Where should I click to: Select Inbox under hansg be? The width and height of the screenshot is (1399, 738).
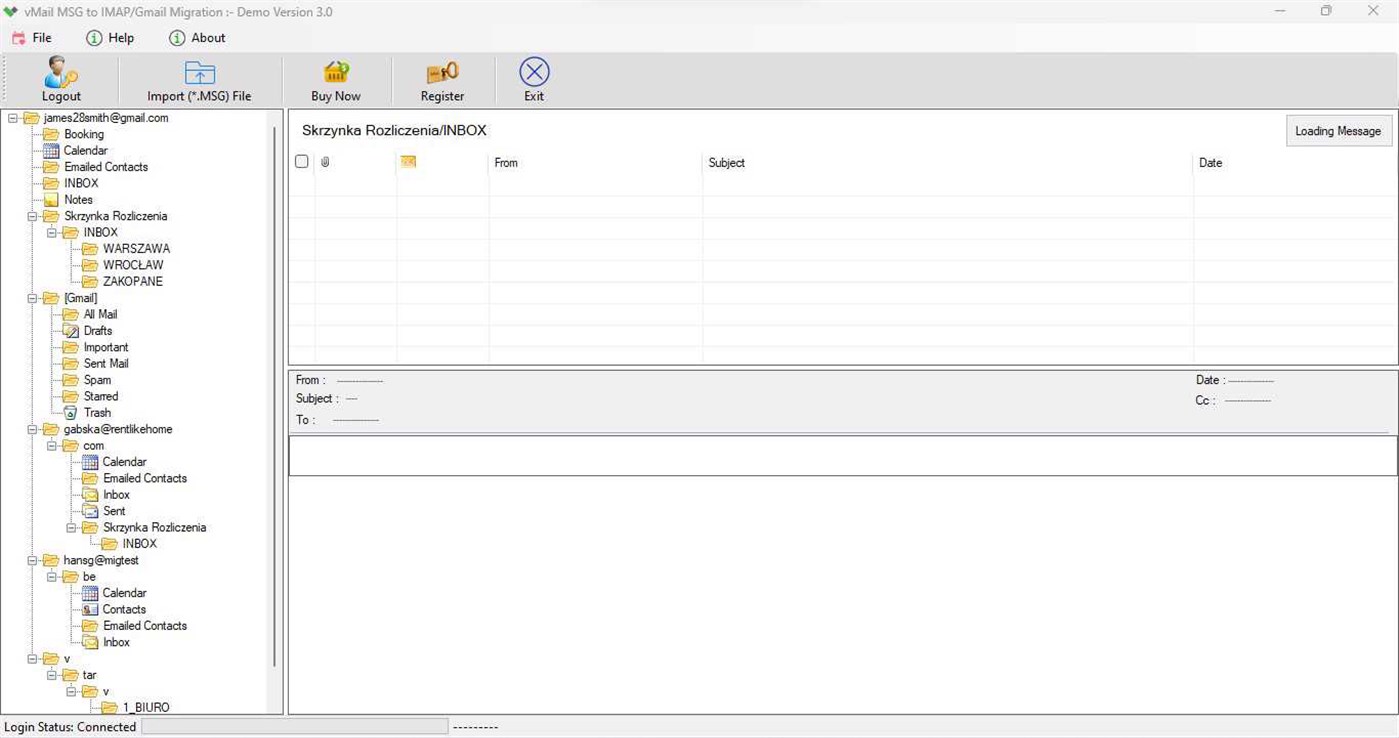pyautogui.click(x=116, y=643)
